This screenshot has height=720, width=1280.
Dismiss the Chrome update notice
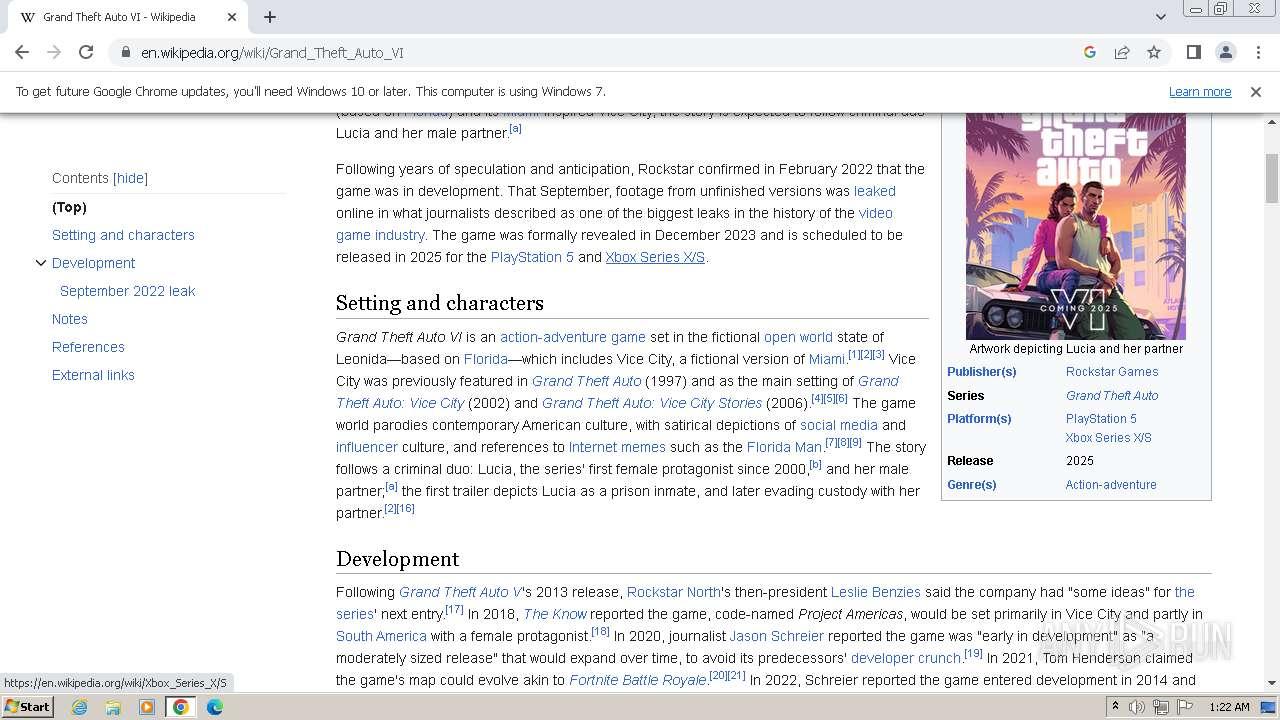tap(1256, 91)
